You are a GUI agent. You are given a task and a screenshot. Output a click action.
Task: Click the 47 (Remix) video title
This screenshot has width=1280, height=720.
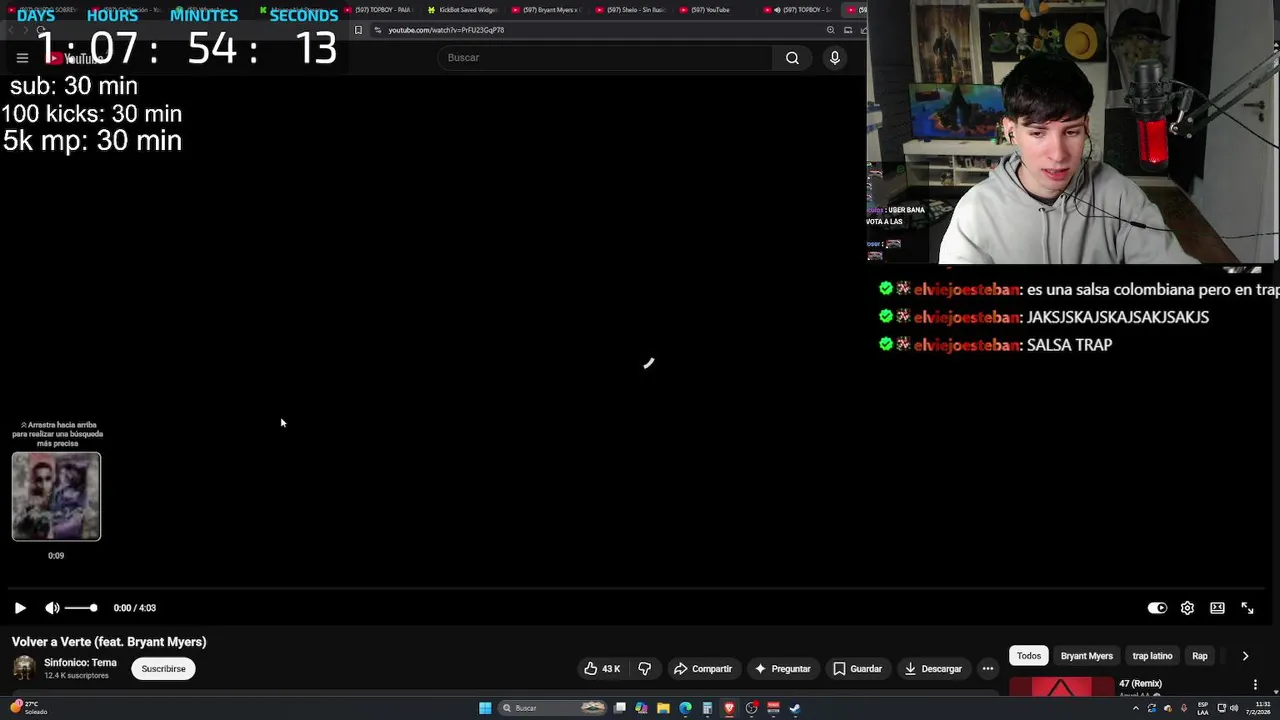[1140, 684]
